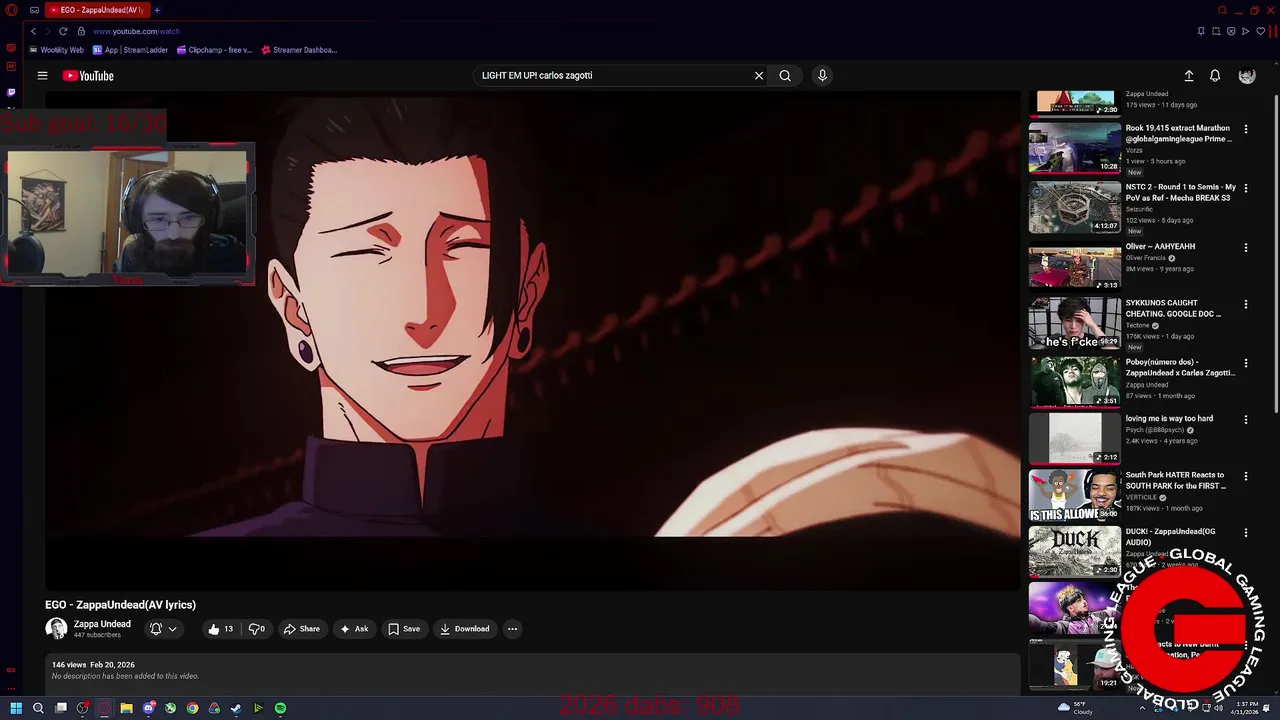This screenshot has height=720, width=1280.
Task: Go back in browser history
Action: coord(33,31)
